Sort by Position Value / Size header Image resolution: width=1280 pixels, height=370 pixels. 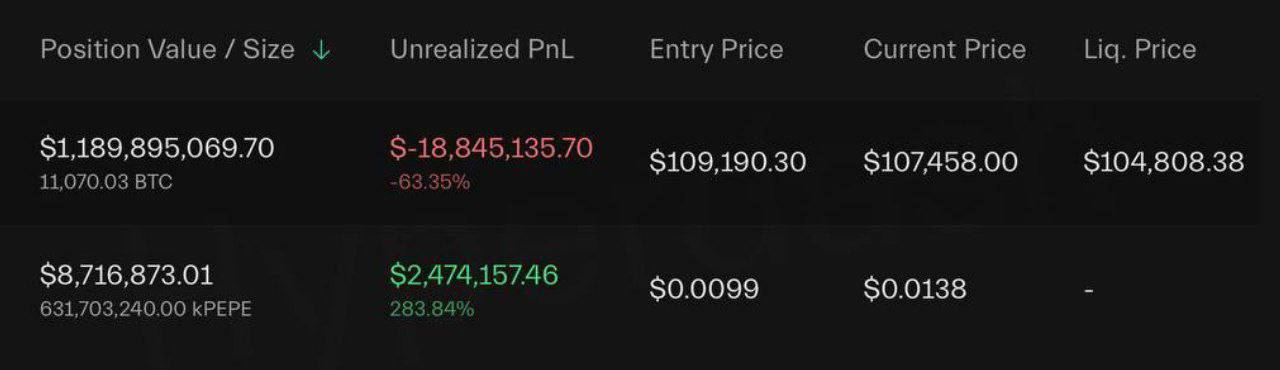167,49
